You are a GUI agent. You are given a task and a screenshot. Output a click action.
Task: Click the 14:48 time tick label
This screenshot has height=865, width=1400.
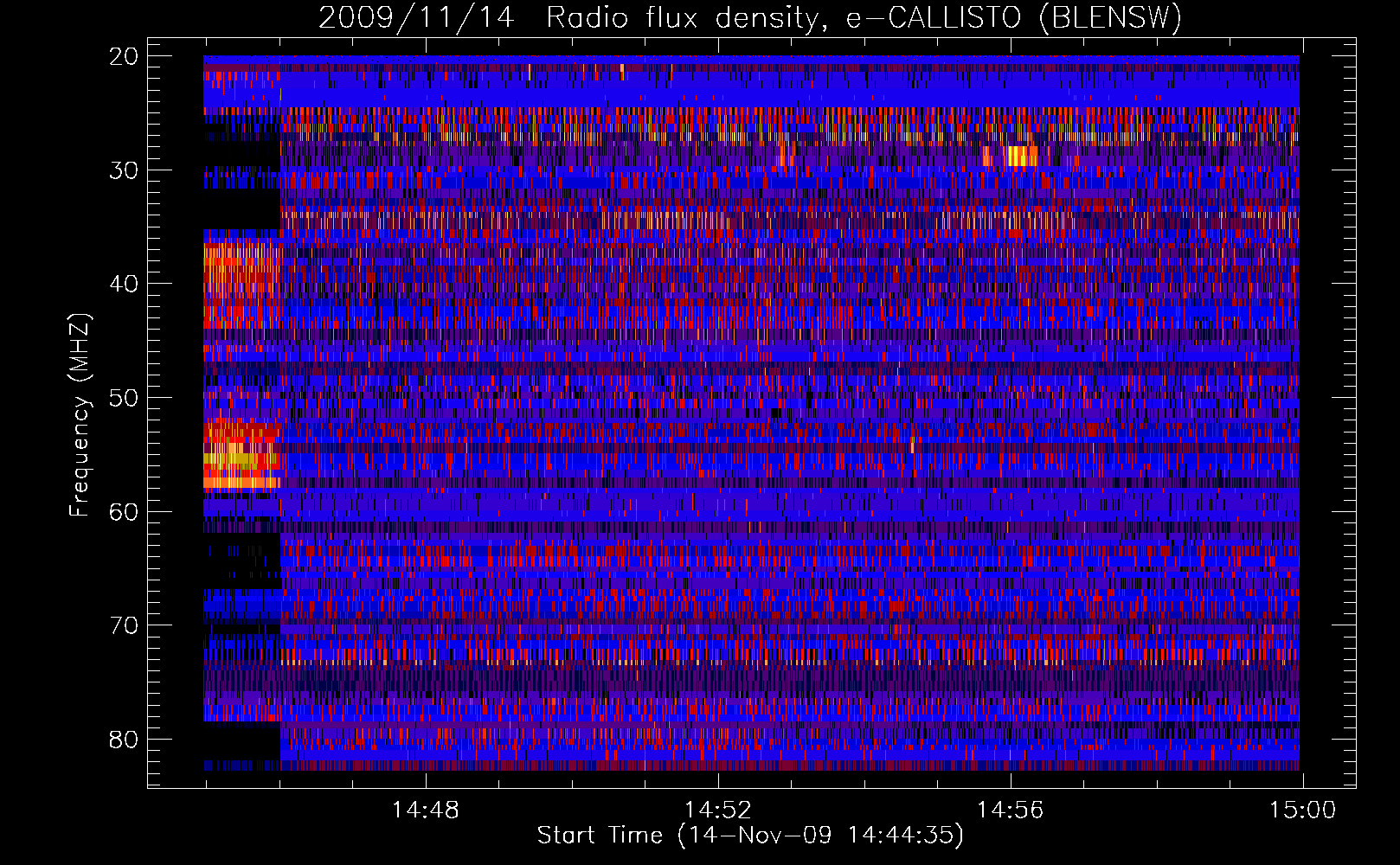point(426,811)
